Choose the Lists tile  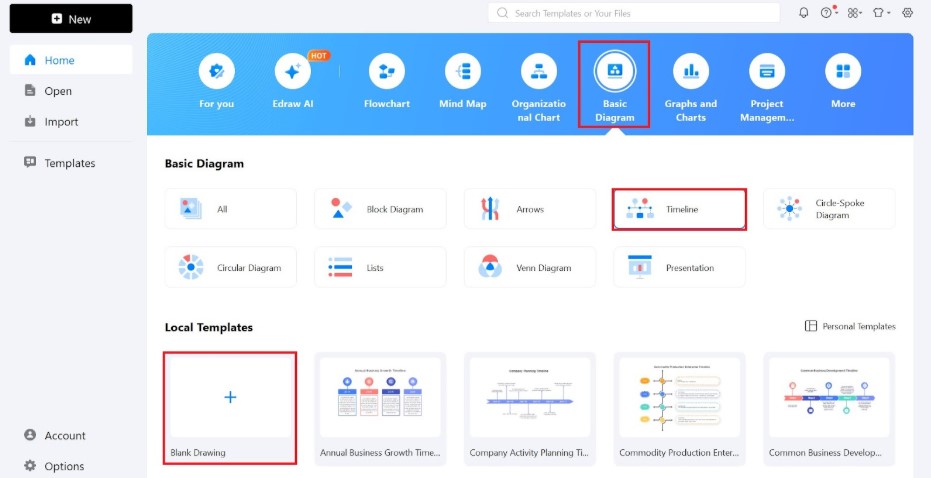[380, 267]
